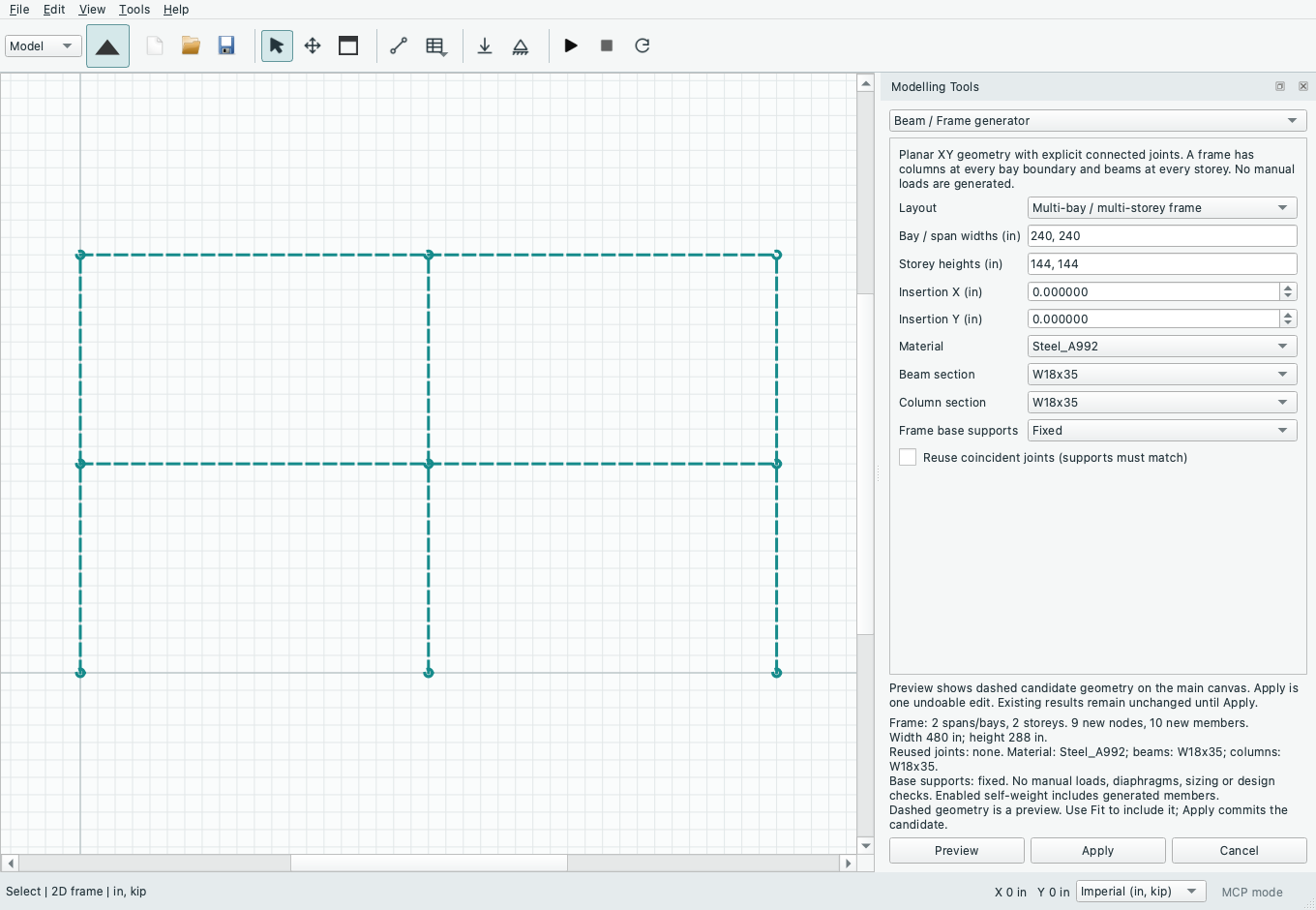Create a new file with the blank page icon
Viewport: 1316px width, 910px height.
(155, 45)
